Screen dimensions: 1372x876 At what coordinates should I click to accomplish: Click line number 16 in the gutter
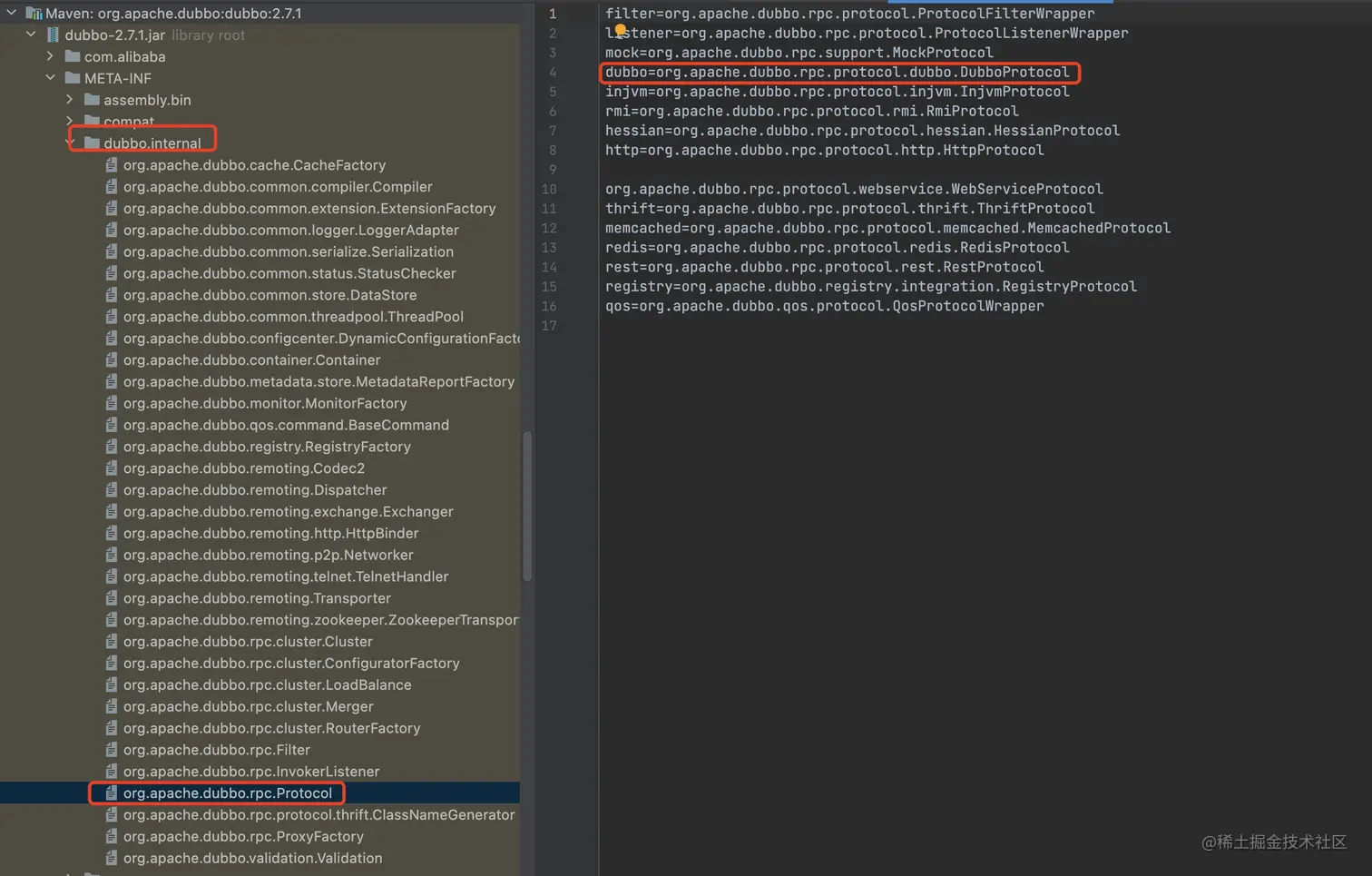pos(549,306)
